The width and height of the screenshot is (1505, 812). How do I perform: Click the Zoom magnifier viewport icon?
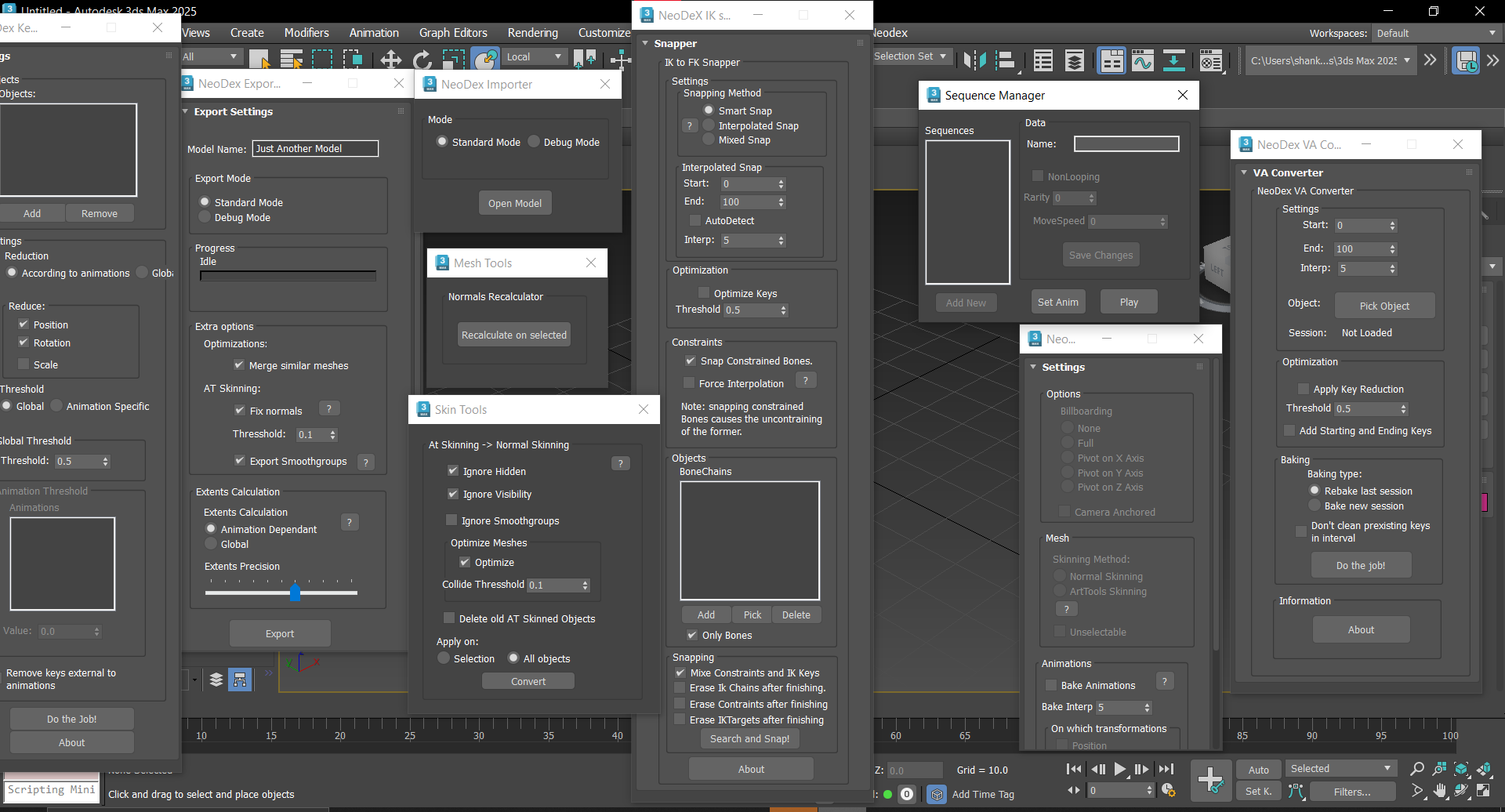(x=1416, y=769)
